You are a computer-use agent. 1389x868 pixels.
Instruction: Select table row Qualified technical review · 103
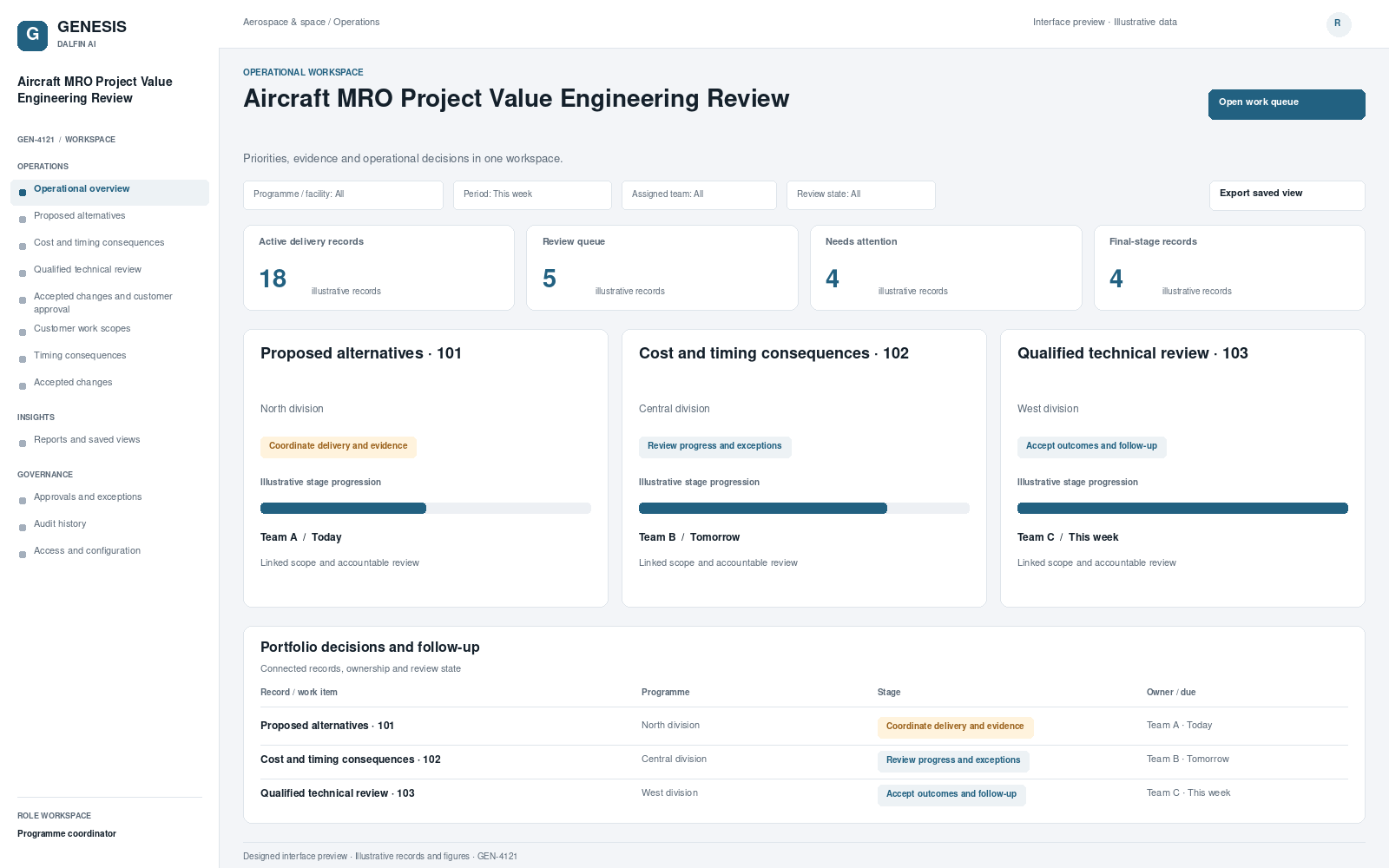[x=804, y=794]
